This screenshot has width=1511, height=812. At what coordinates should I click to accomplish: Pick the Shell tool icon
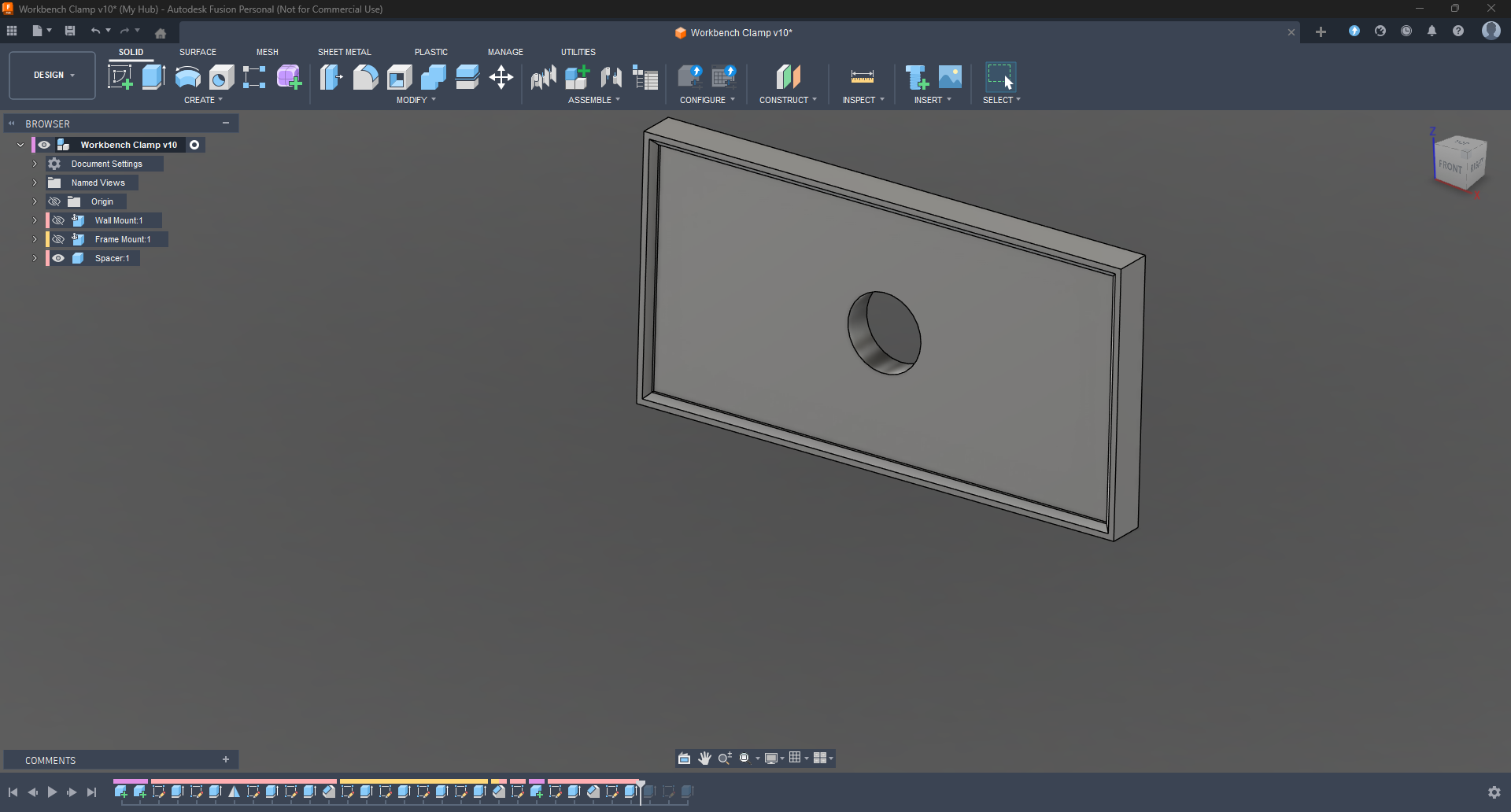[x=399, y=77]
